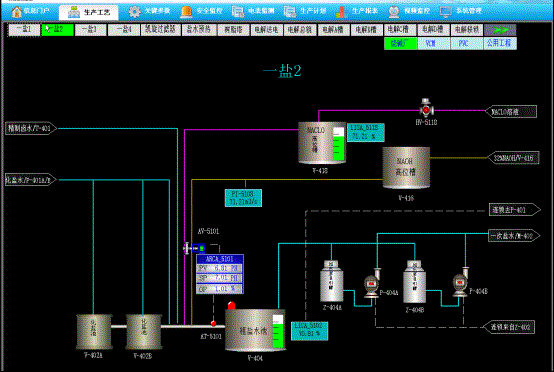Image resolution: width=554 pixels, height=372 pixels.
Task: Toggle pump P-404A
Action: pyautogui.click(x=372, y=284)
